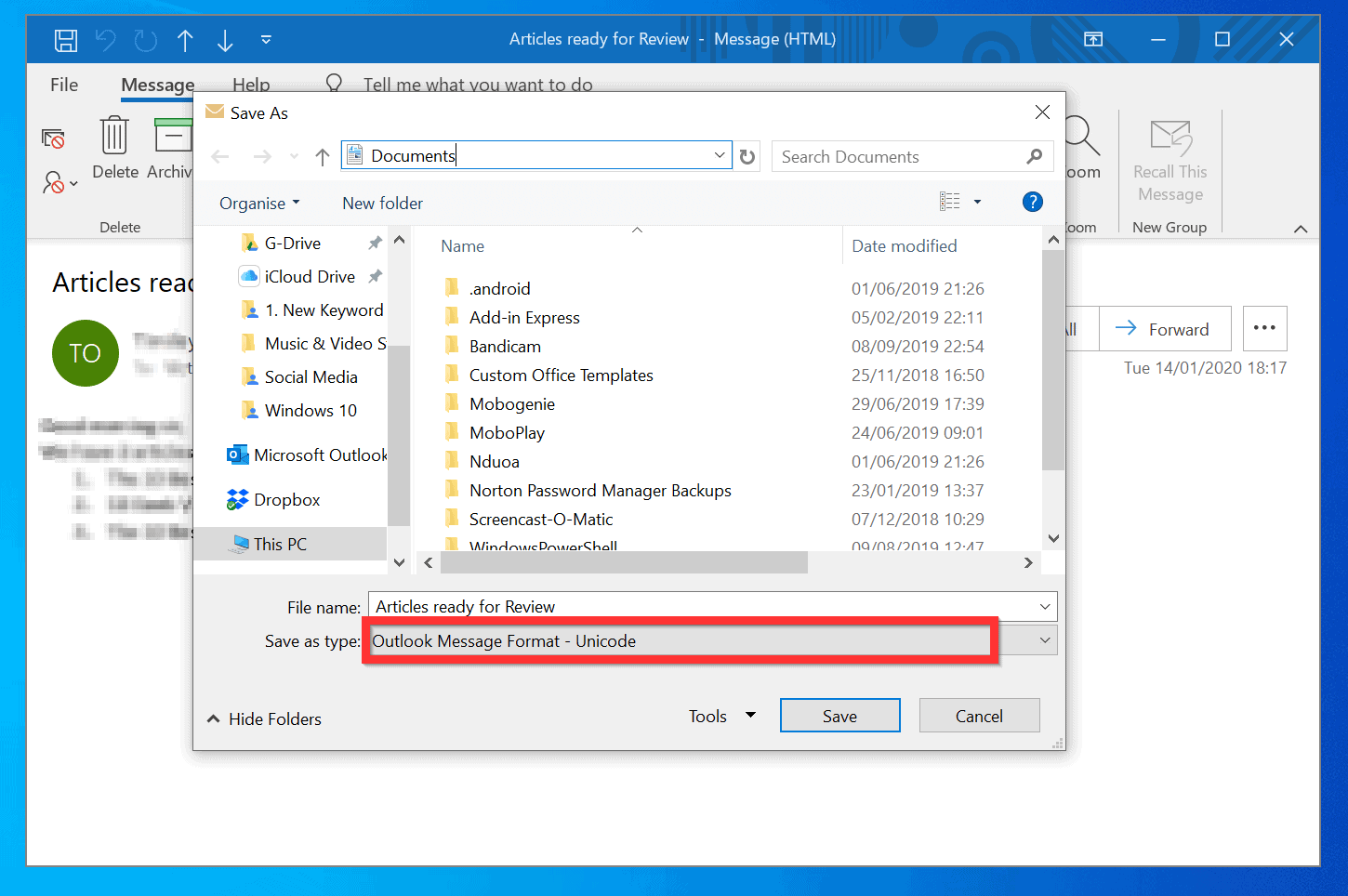Cancel the Save As dialog
Image resolution: width=1348 pixels, height=896 pixels.
tap(979, 715)
